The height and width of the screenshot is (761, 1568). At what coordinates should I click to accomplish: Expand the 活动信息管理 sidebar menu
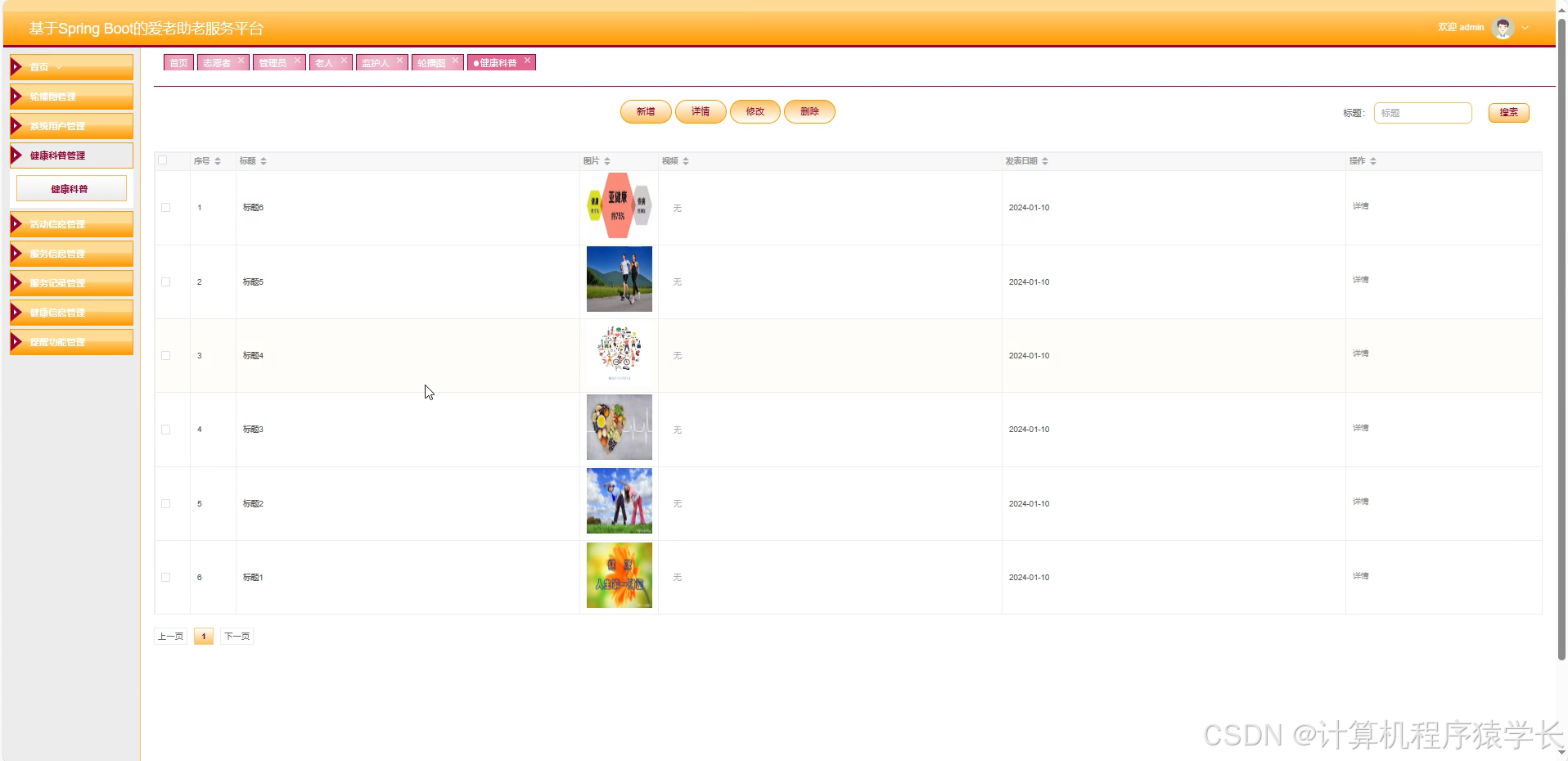pos(71,224)
